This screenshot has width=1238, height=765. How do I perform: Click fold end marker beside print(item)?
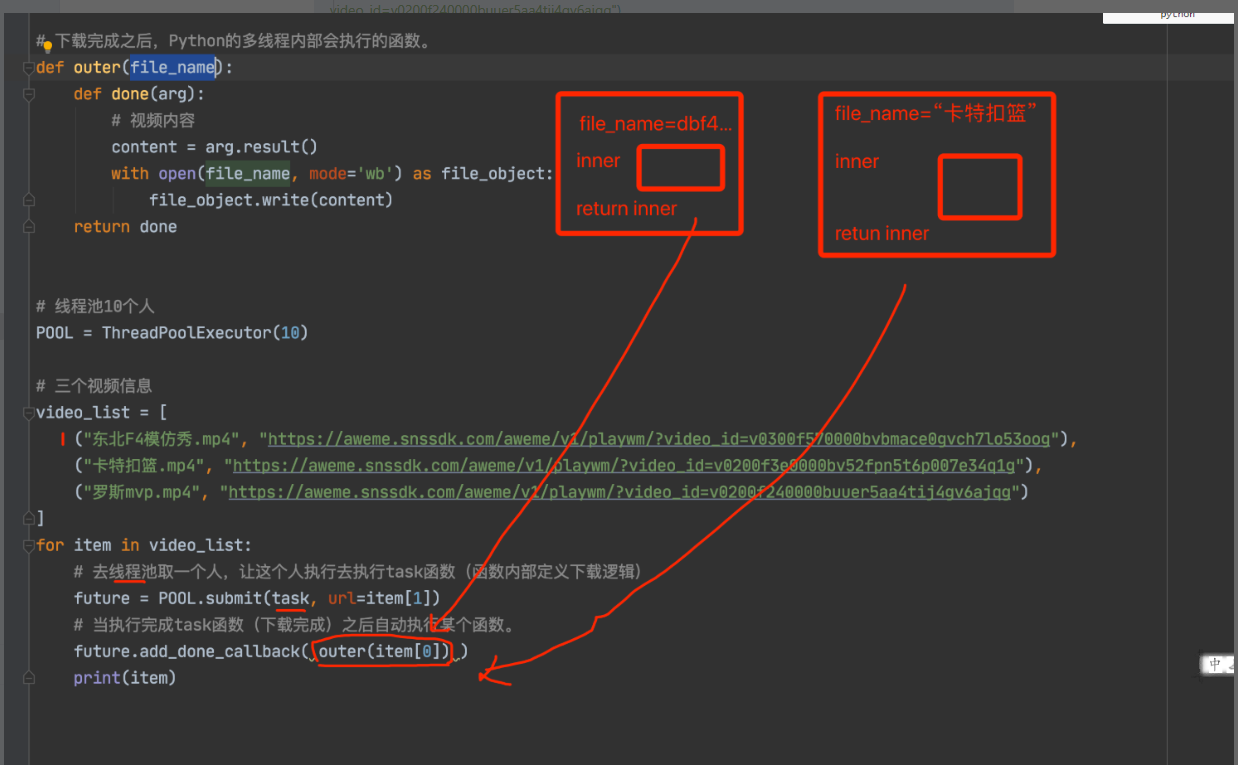pyautogui.click(x=28, y=678)
